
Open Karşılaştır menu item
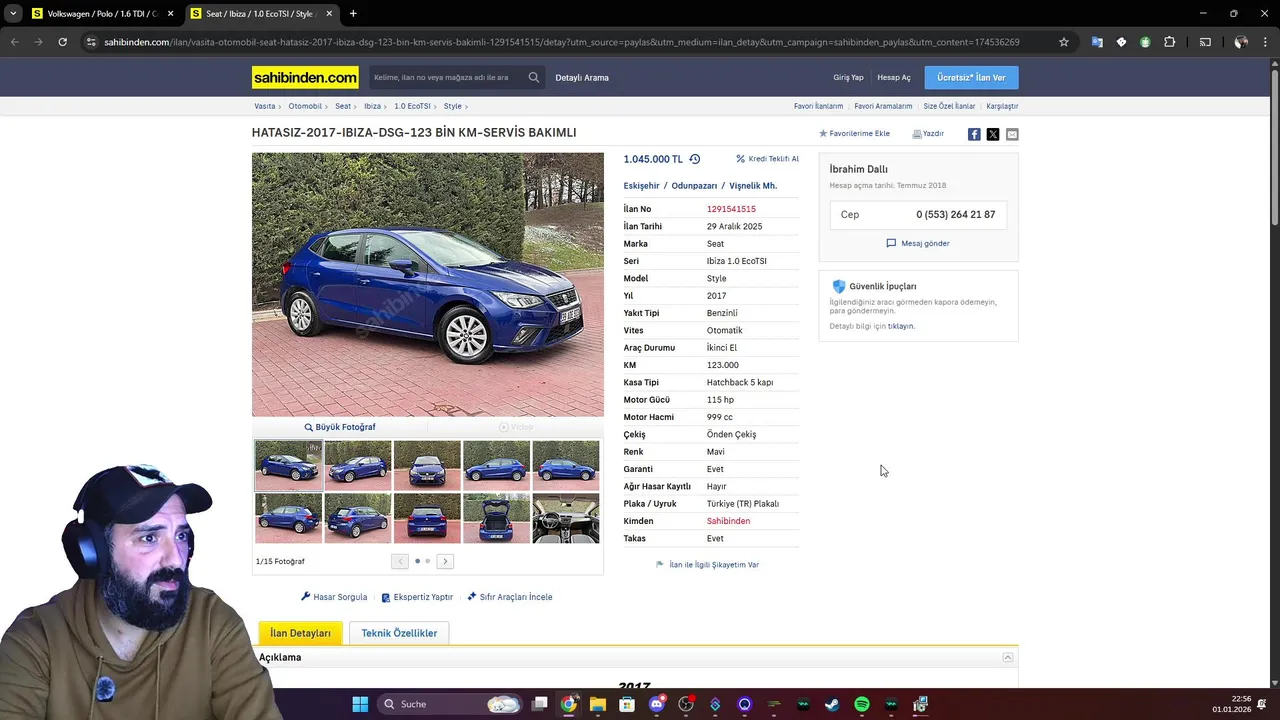(1002, 106)
